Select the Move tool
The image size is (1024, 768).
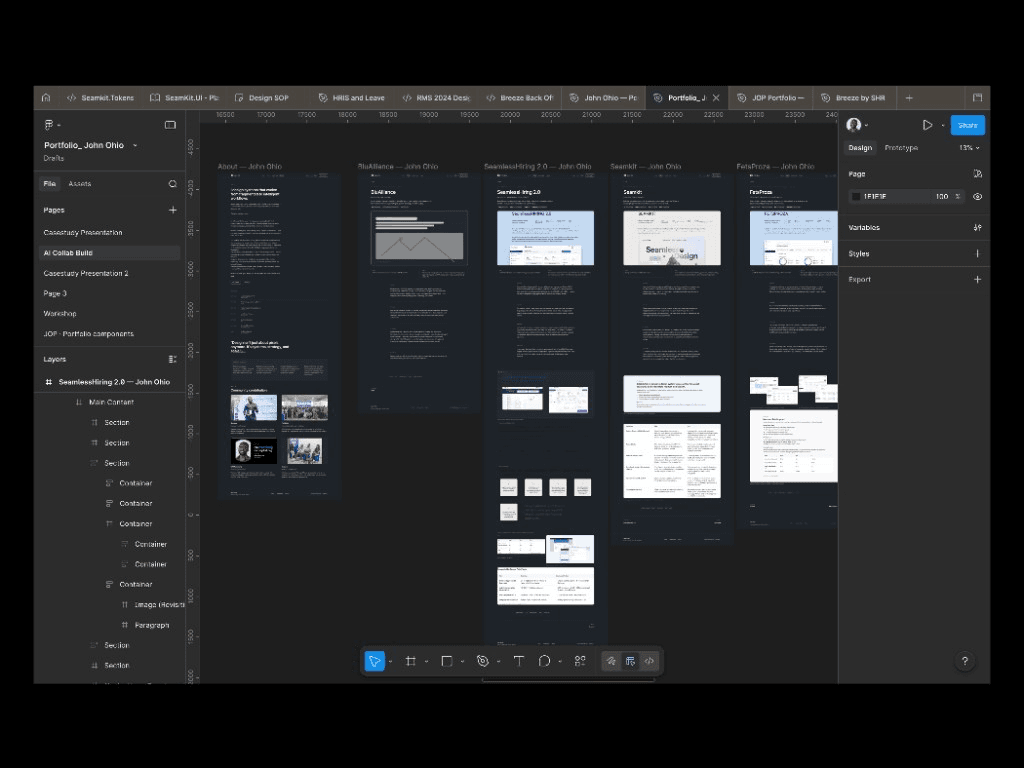coord(375,661)
